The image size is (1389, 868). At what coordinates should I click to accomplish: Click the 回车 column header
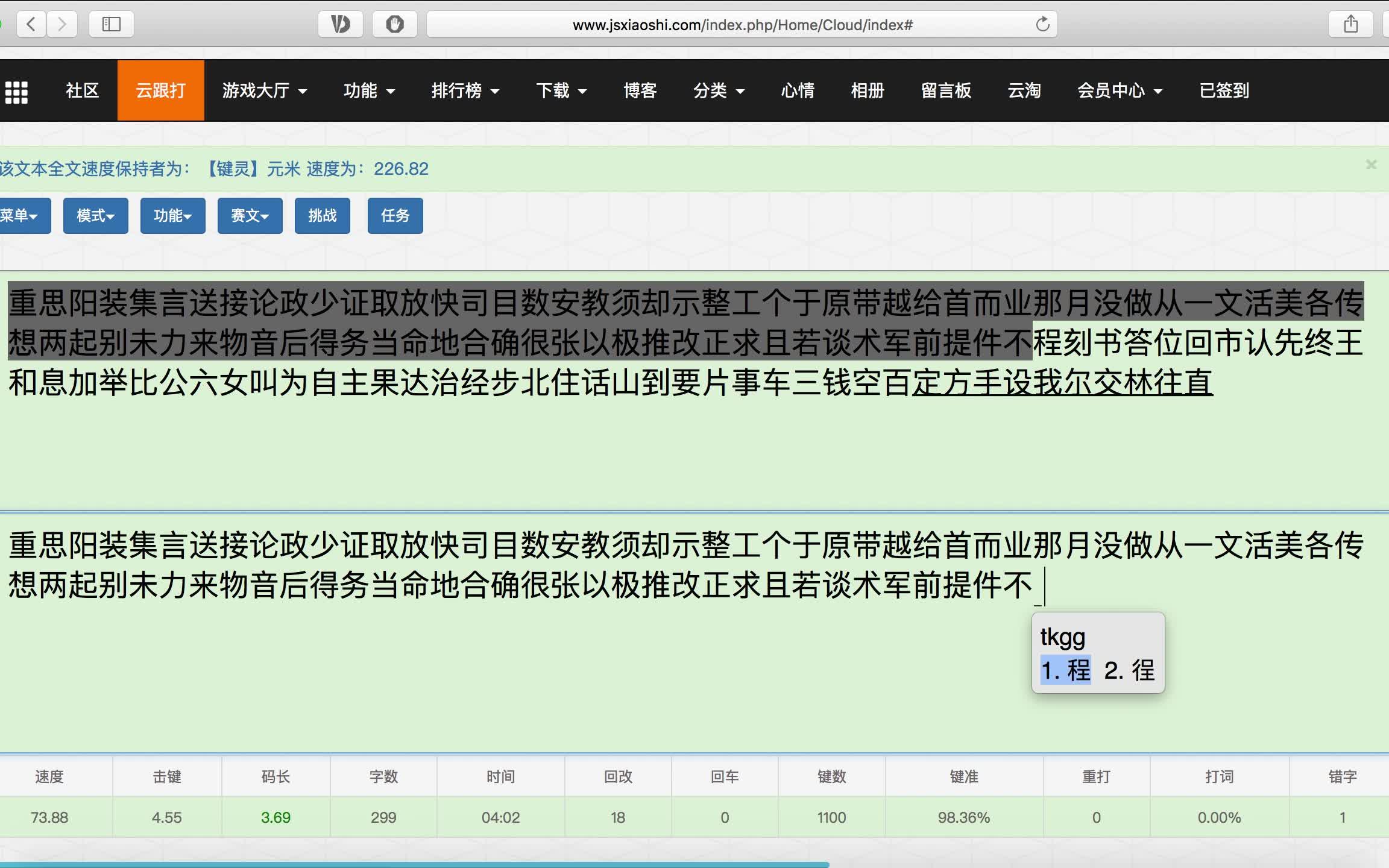pyautogui.click(x=725, y=776)
